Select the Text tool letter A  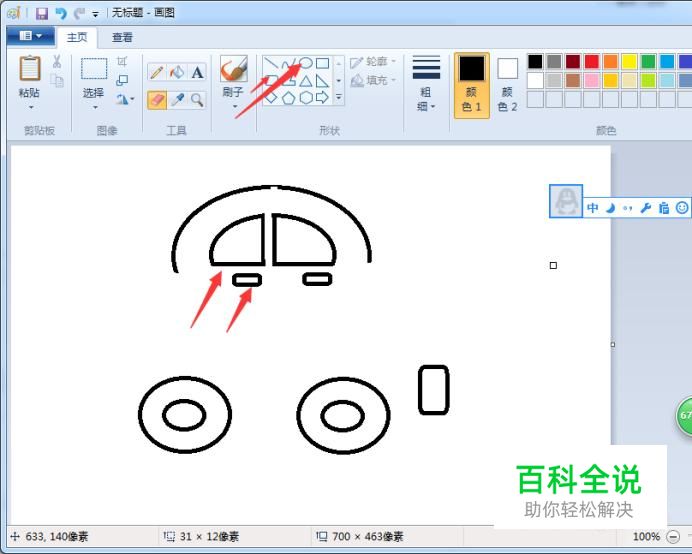coord(197,72)
